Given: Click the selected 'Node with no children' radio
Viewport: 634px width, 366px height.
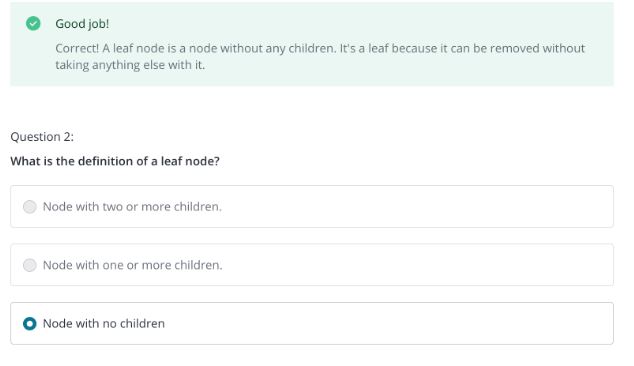Looking at the screenshot, I should (x=30, y=324).
